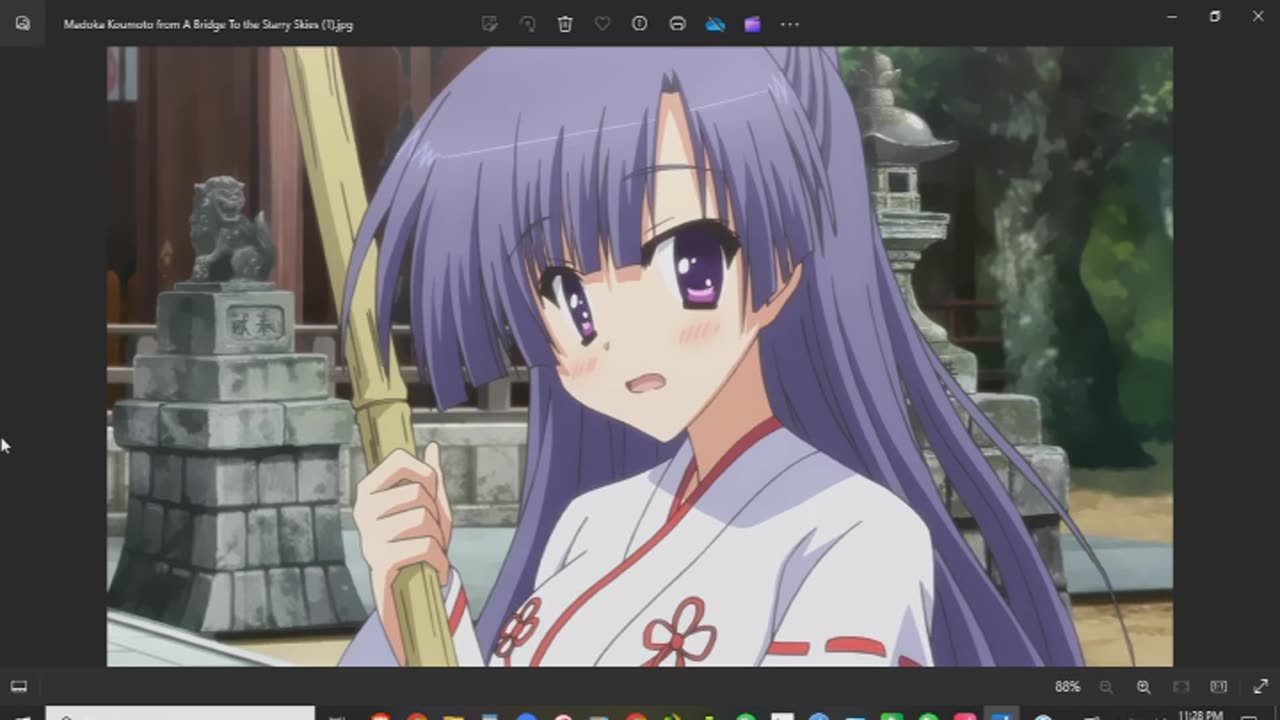The width and height of the screenshot is (1280, 720).
Task: Restore down the Photos window
Action: [1215, 16]
